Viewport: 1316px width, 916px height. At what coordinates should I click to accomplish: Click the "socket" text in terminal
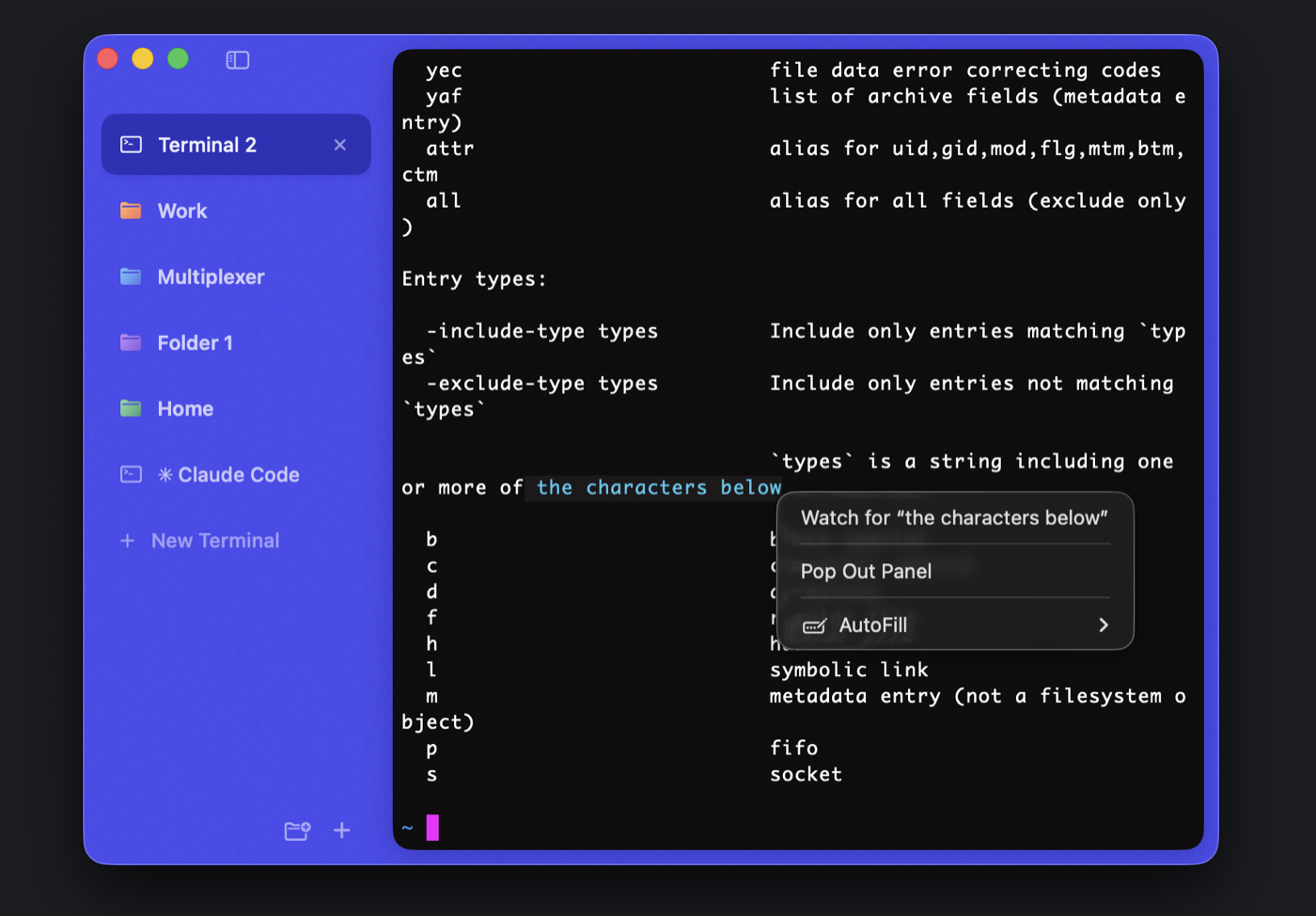click(x=807, y=774)
